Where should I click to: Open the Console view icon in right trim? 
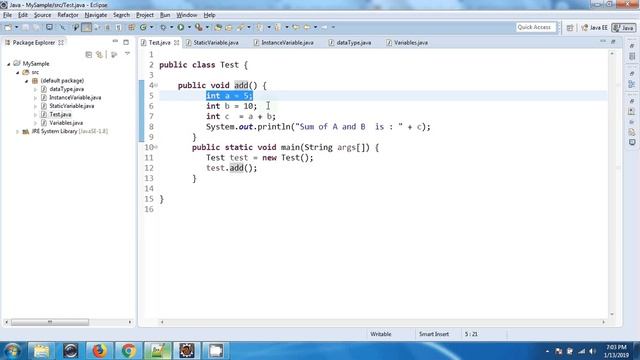click(x=632, y=142)
